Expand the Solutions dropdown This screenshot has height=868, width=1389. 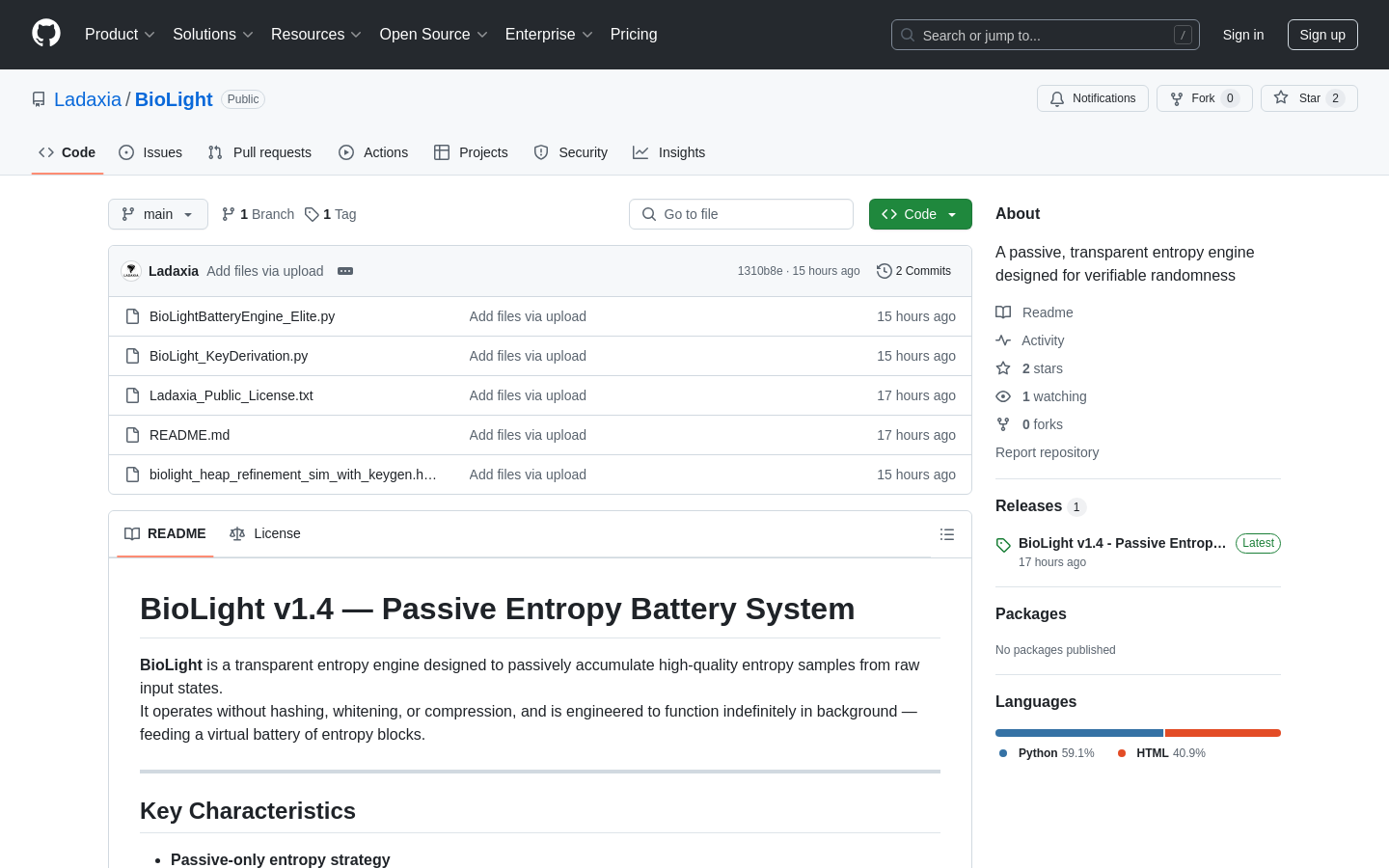click(213, 34)
